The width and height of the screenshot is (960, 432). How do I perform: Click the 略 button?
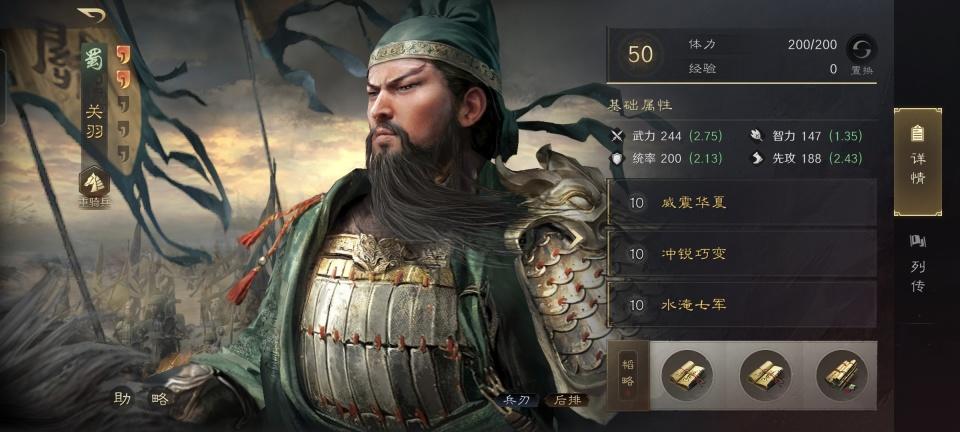pyautogui.click(x=160, y=399)
